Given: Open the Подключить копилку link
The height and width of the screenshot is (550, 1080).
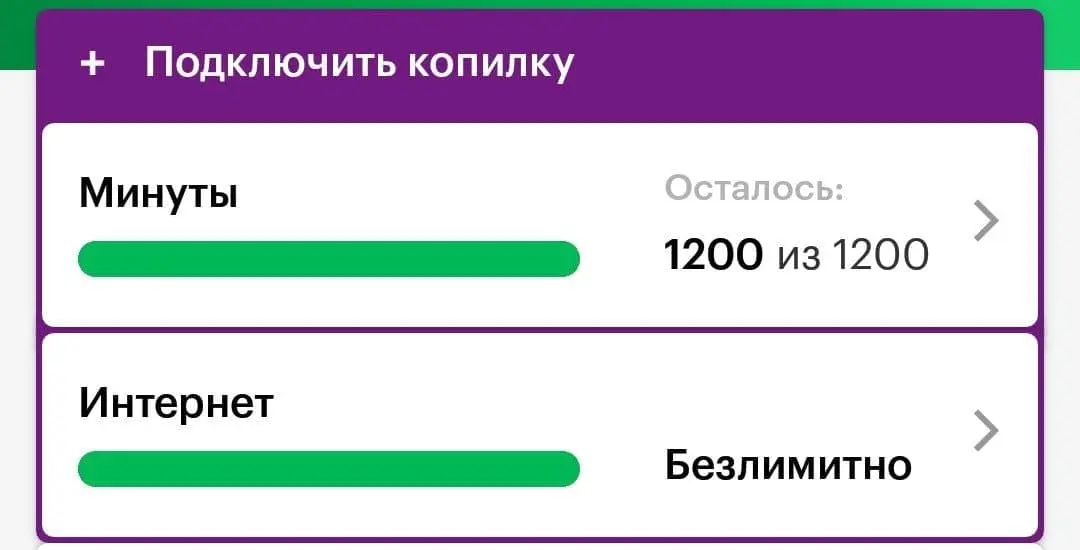Looking at the screenshot, I should coord(359,64).
